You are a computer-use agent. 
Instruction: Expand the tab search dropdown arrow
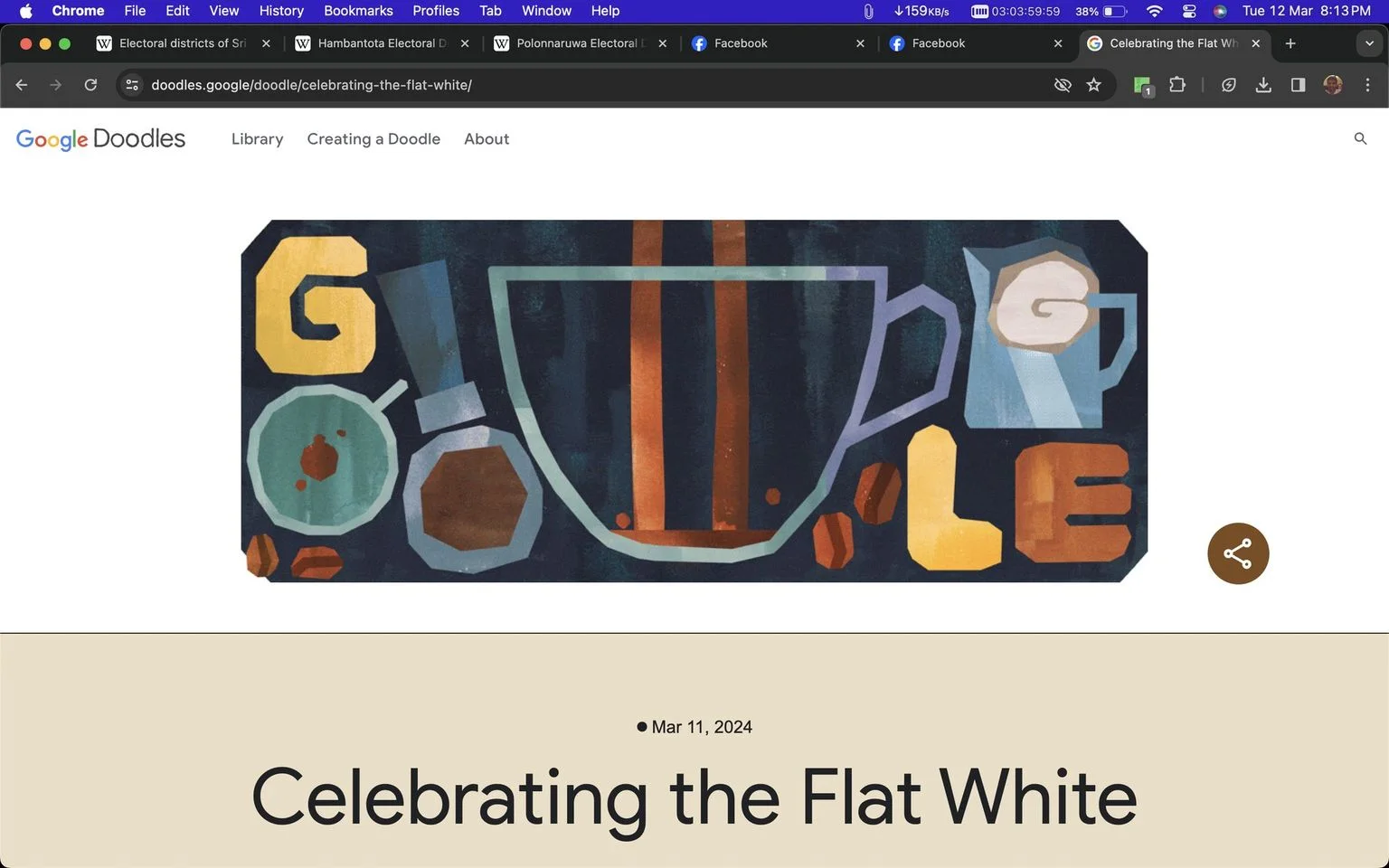pyautogui.click(x=1369, y=43)
